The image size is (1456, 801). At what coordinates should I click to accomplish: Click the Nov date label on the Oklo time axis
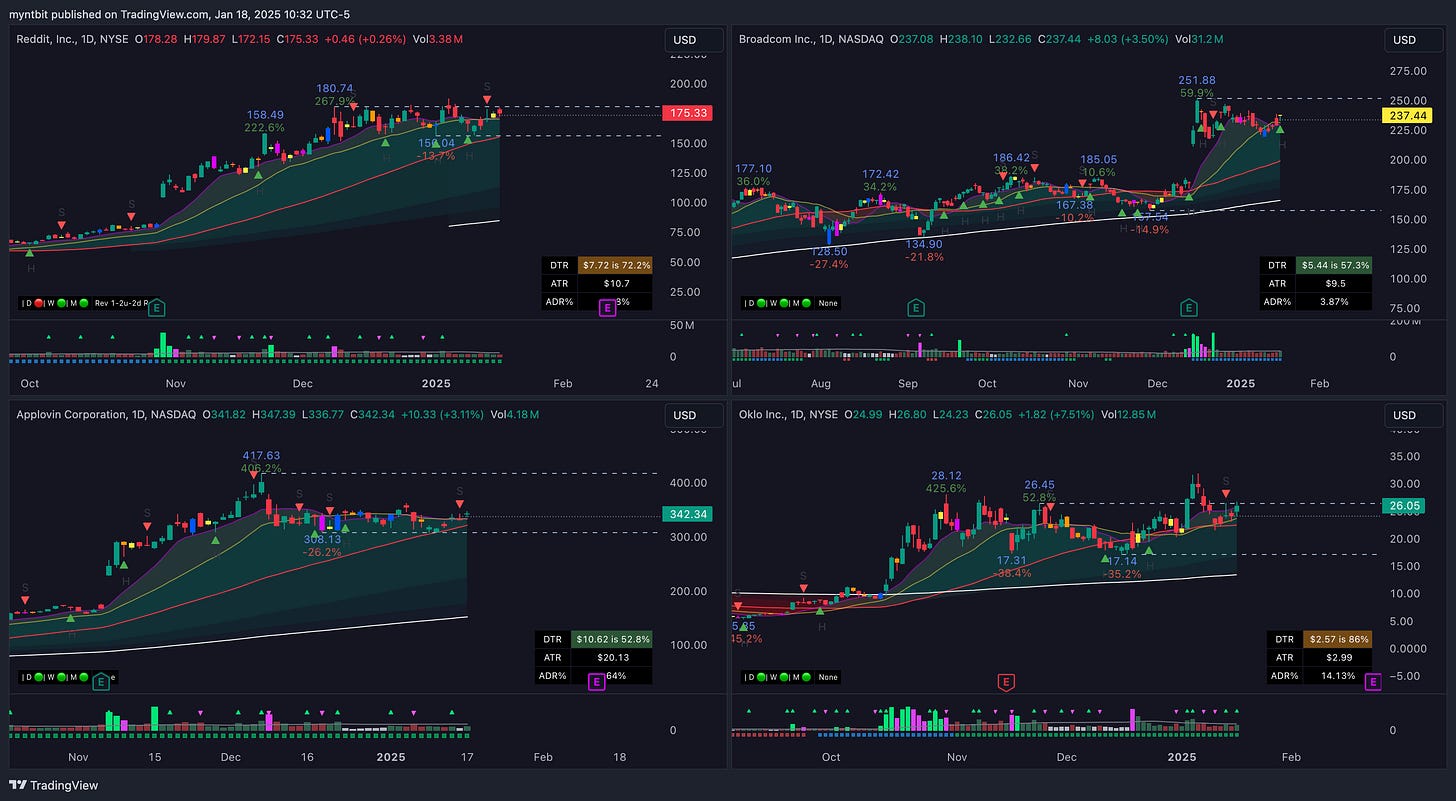coord(956,758)
